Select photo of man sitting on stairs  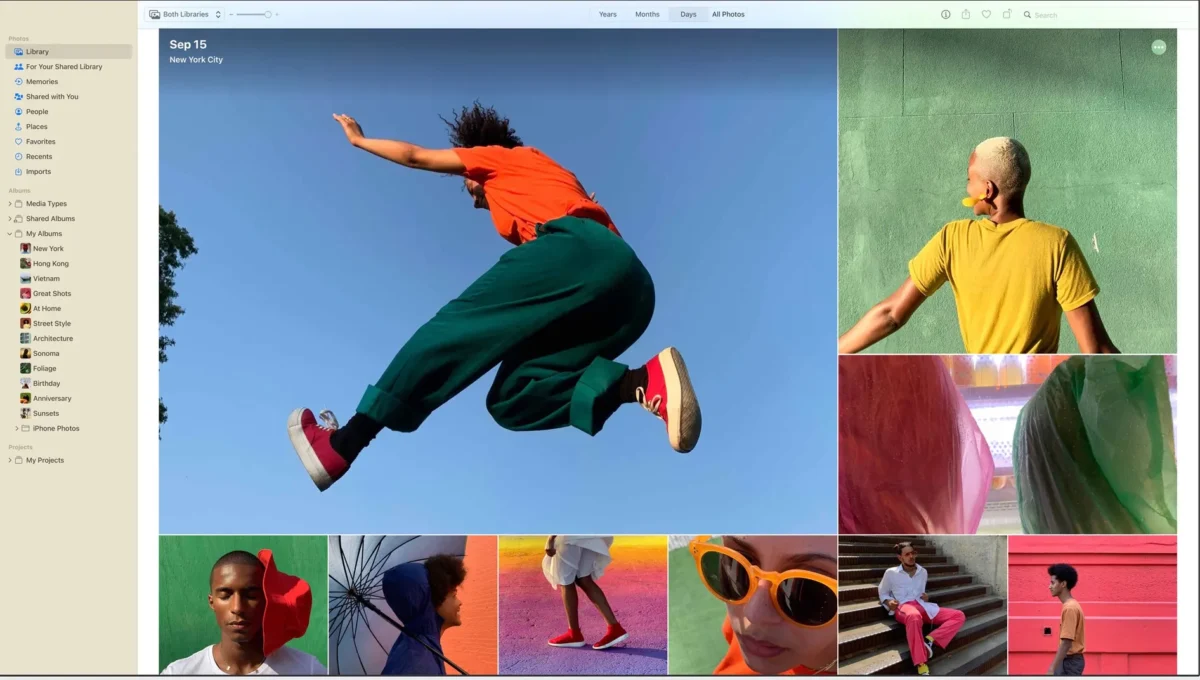[923, 605]
